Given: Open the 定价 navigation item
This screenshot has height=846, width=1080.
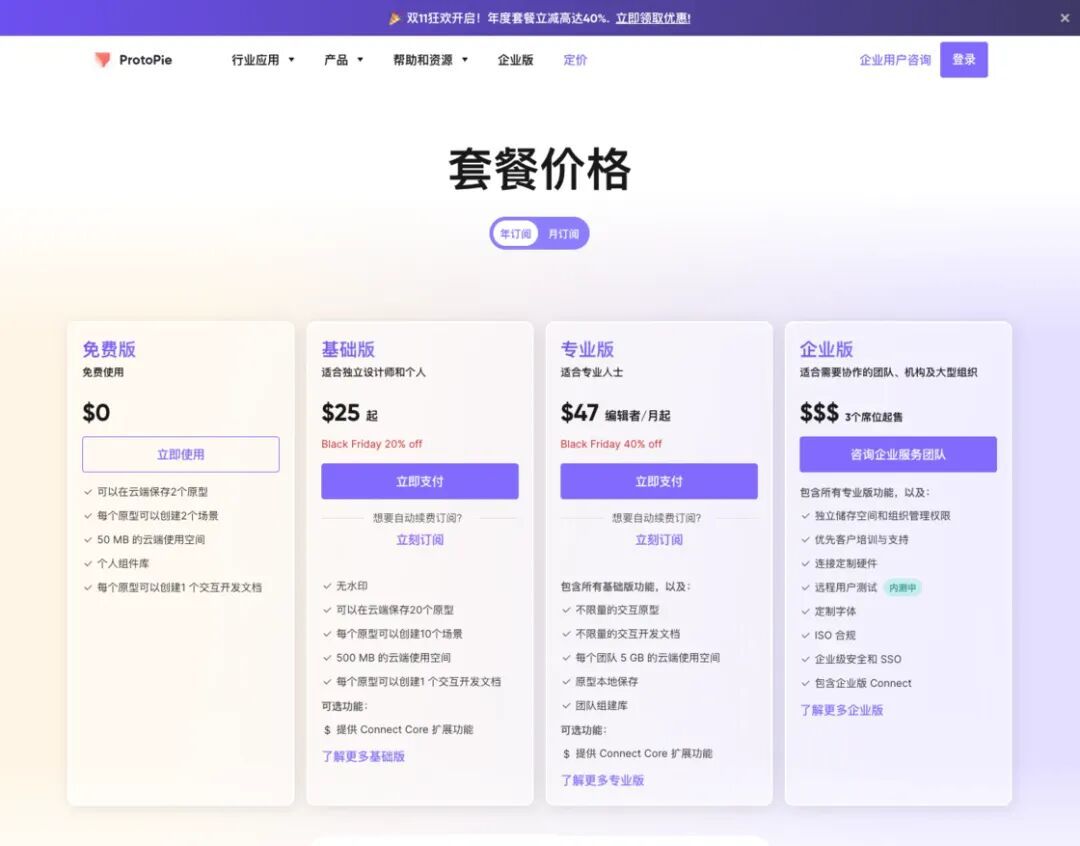Looking at the screenshot, I should coord(575,60).
